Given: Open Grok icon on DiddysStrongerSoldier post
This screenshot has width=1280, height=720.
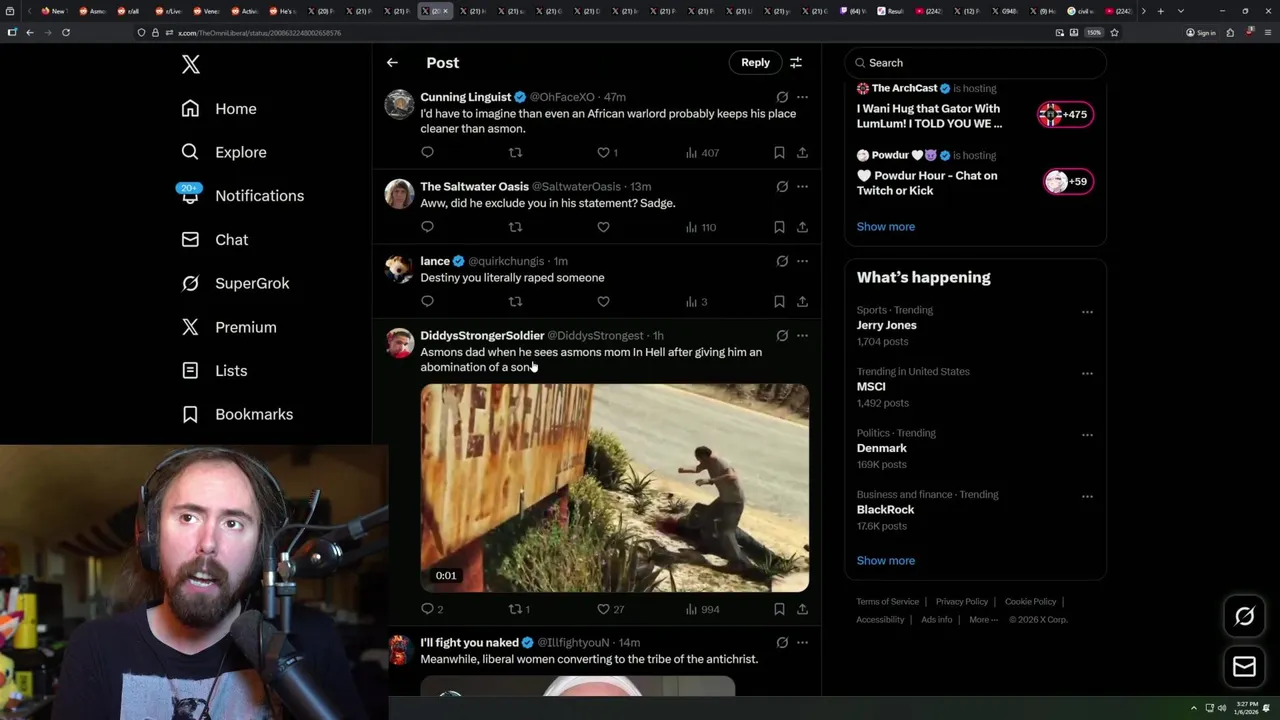Looking at the screenshot, I should [x=782, y=335].
